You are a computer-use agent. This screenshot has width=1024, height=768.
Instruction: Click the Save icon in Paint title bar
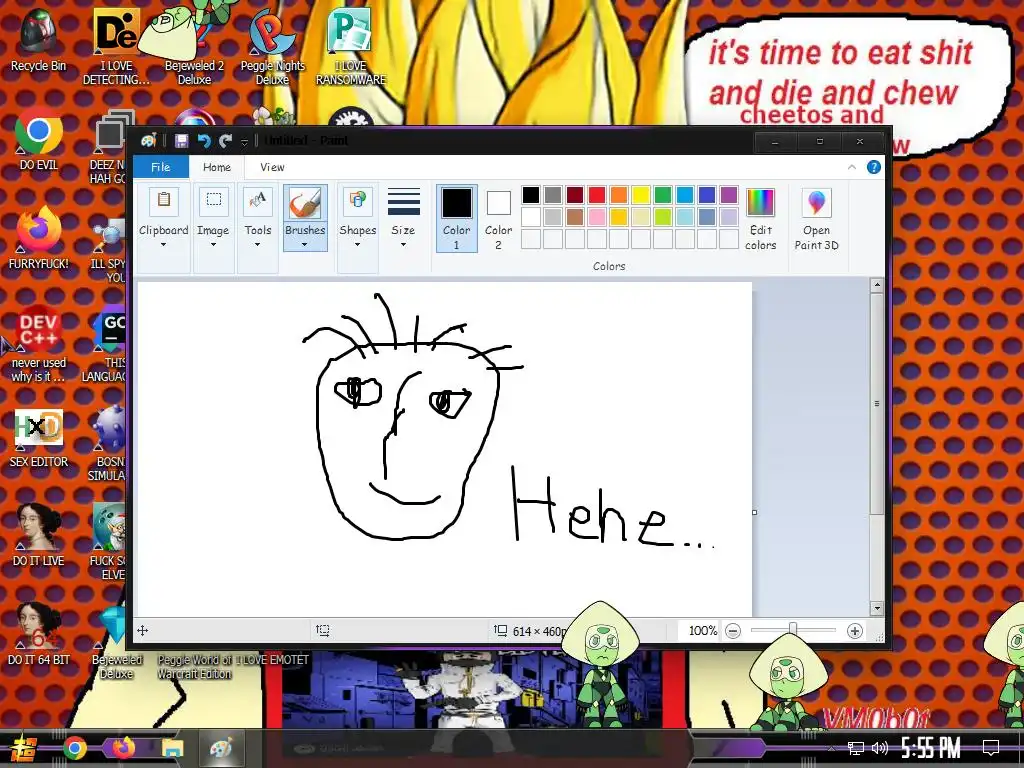tap(182, 140)
